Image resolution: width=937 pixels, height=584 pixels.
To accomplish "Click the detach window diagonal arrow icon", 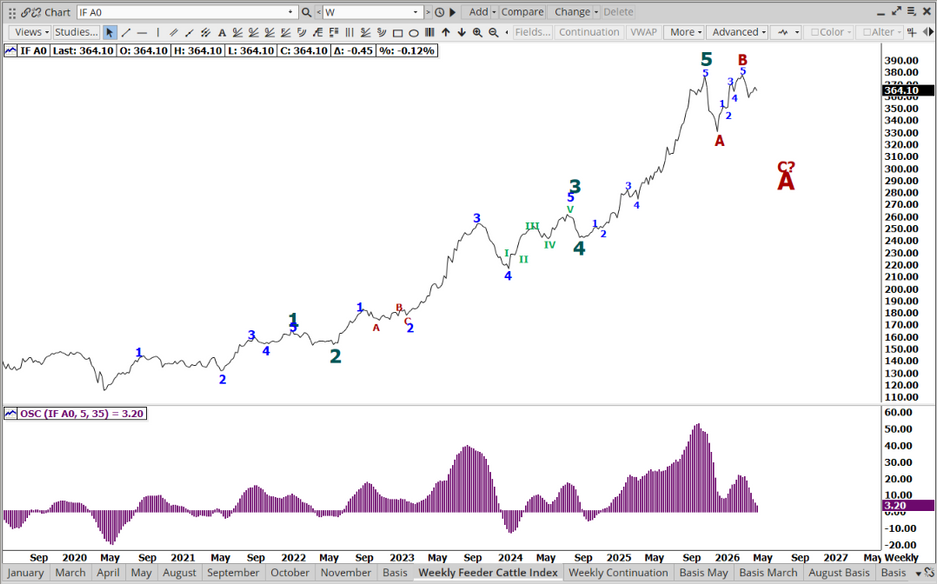I will pos(896,11).
